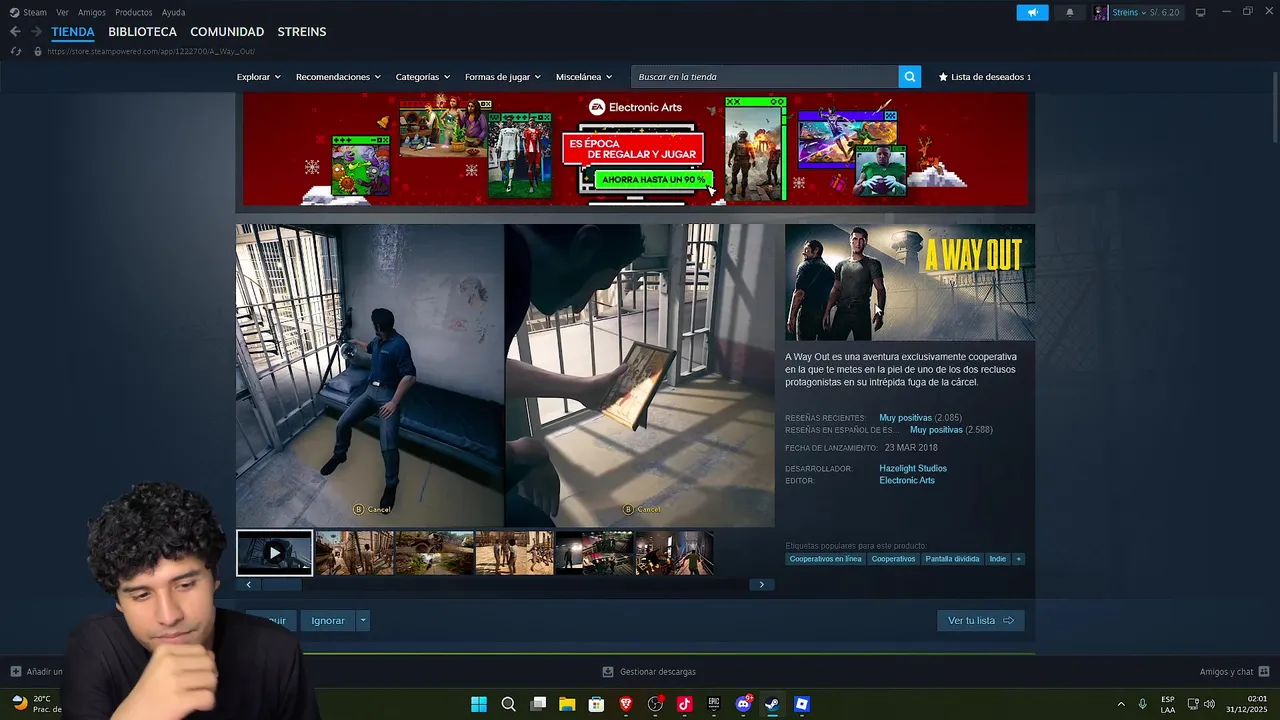This screenshot has height=720, width=1280.
Task: Click Steam icon in taskbar
Action: pos(772,704)
